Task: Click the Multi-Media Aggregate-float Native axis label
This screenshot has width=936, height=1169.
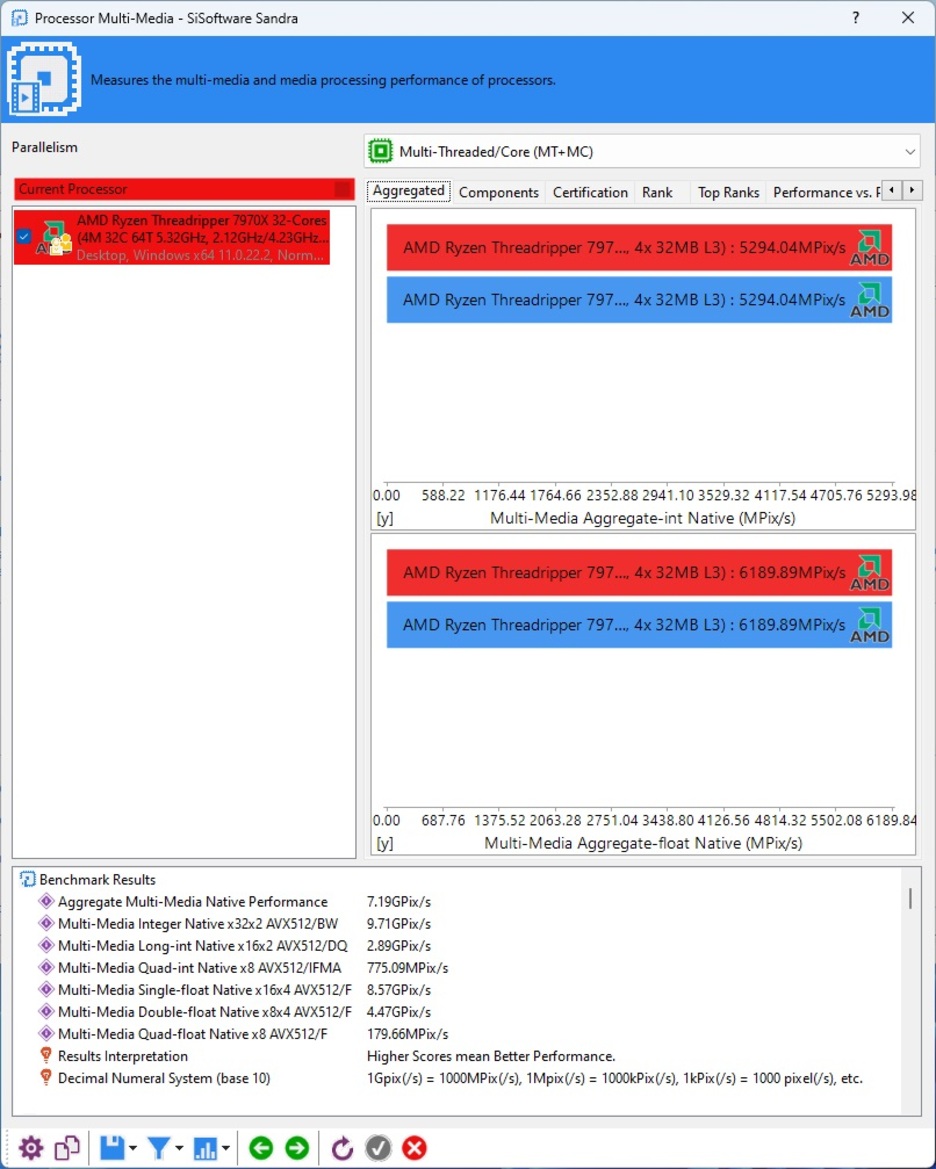Action: tap(643, 843)
